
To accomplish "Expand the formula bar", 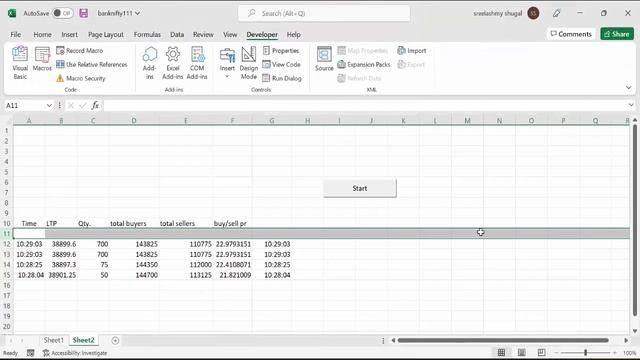I will (x=631, y=105).
